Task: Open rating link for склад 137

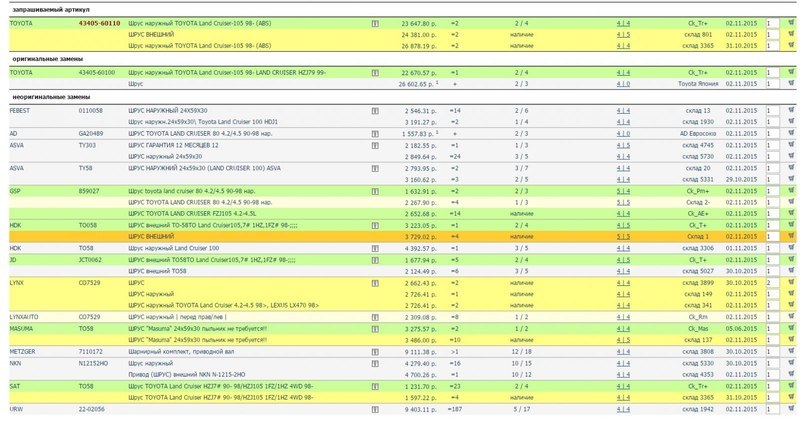Action: pyautogui.click(x=623, y=340)
